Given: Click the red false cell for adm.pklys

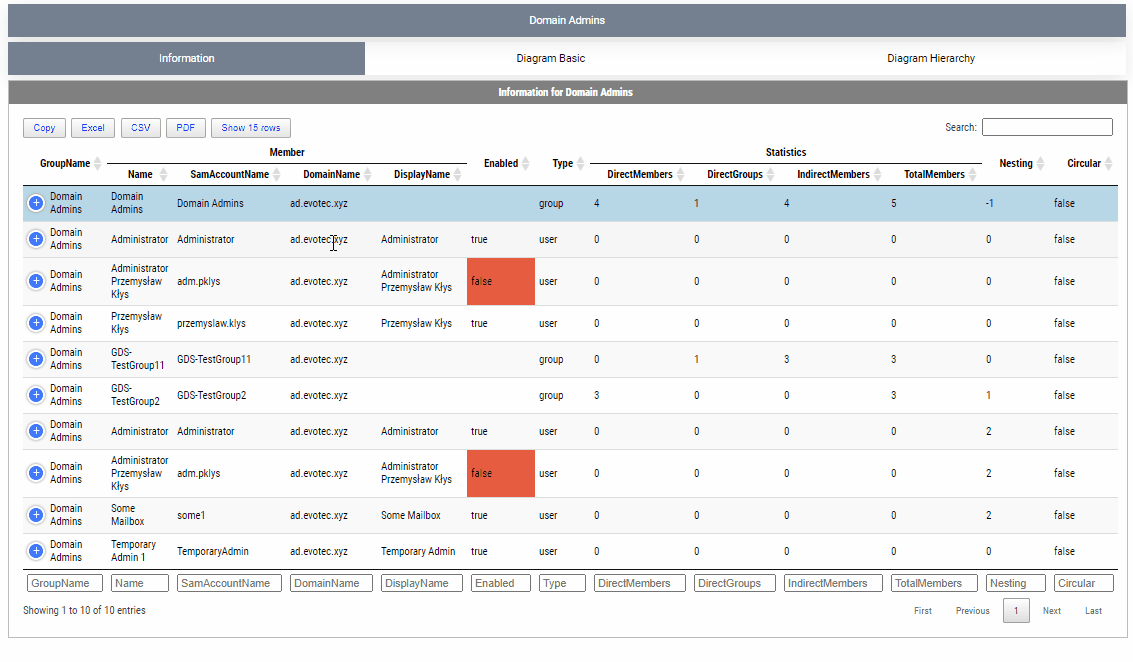Looking at the screenshot, I should pos(500,281).
